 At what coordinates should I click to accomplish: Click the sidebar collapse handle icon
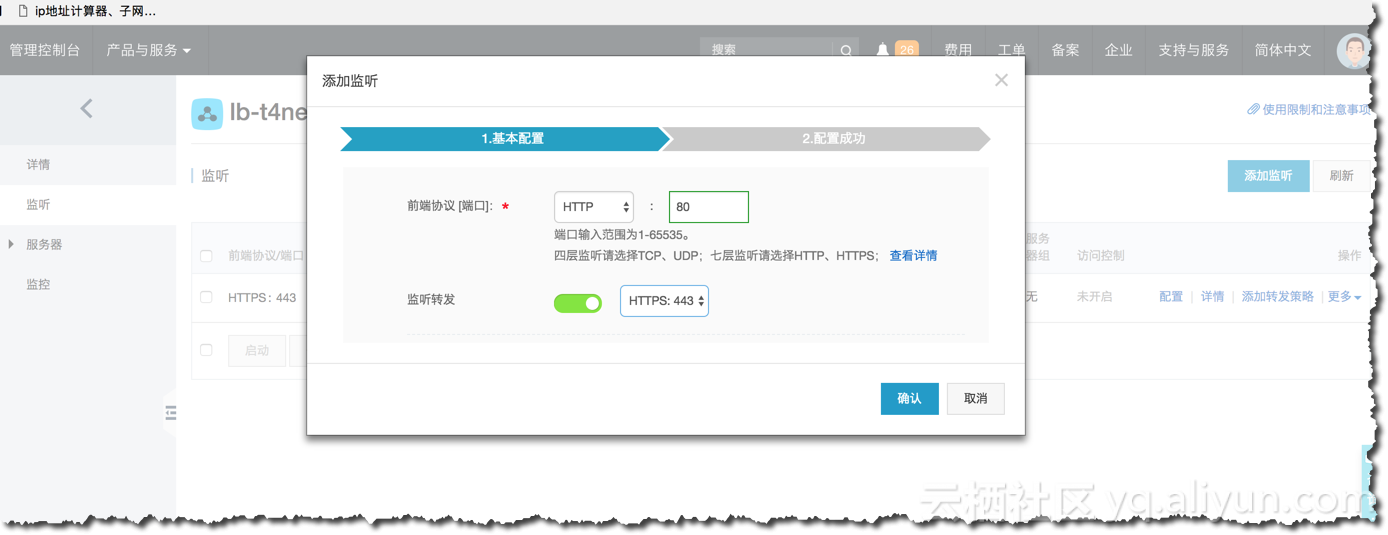[x=170, y=412]
